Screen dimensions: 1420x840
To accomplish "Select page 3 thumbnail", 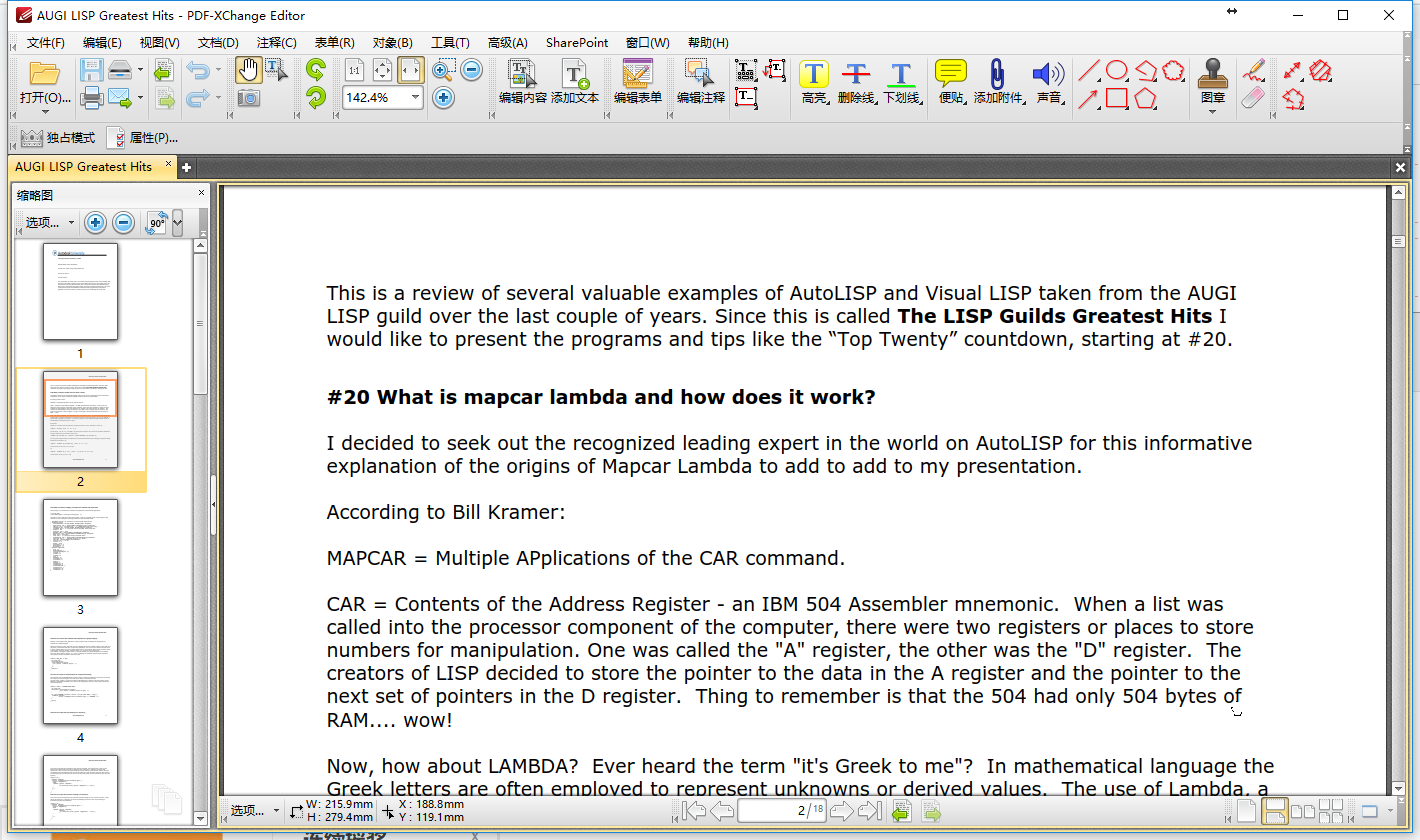I will point(80,548).
